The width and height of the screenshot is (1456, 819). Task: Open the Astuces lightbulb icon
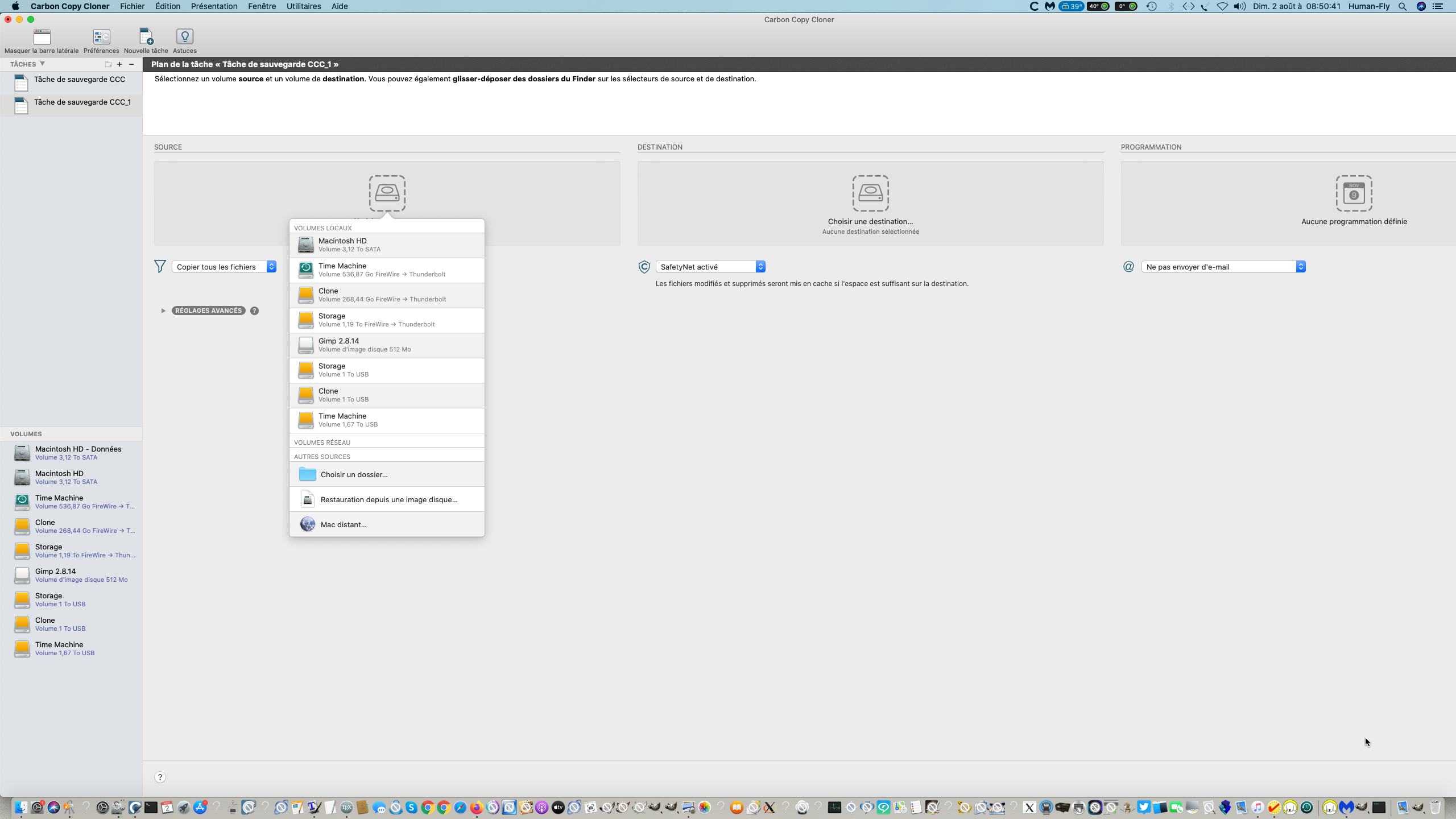point(185,38)
